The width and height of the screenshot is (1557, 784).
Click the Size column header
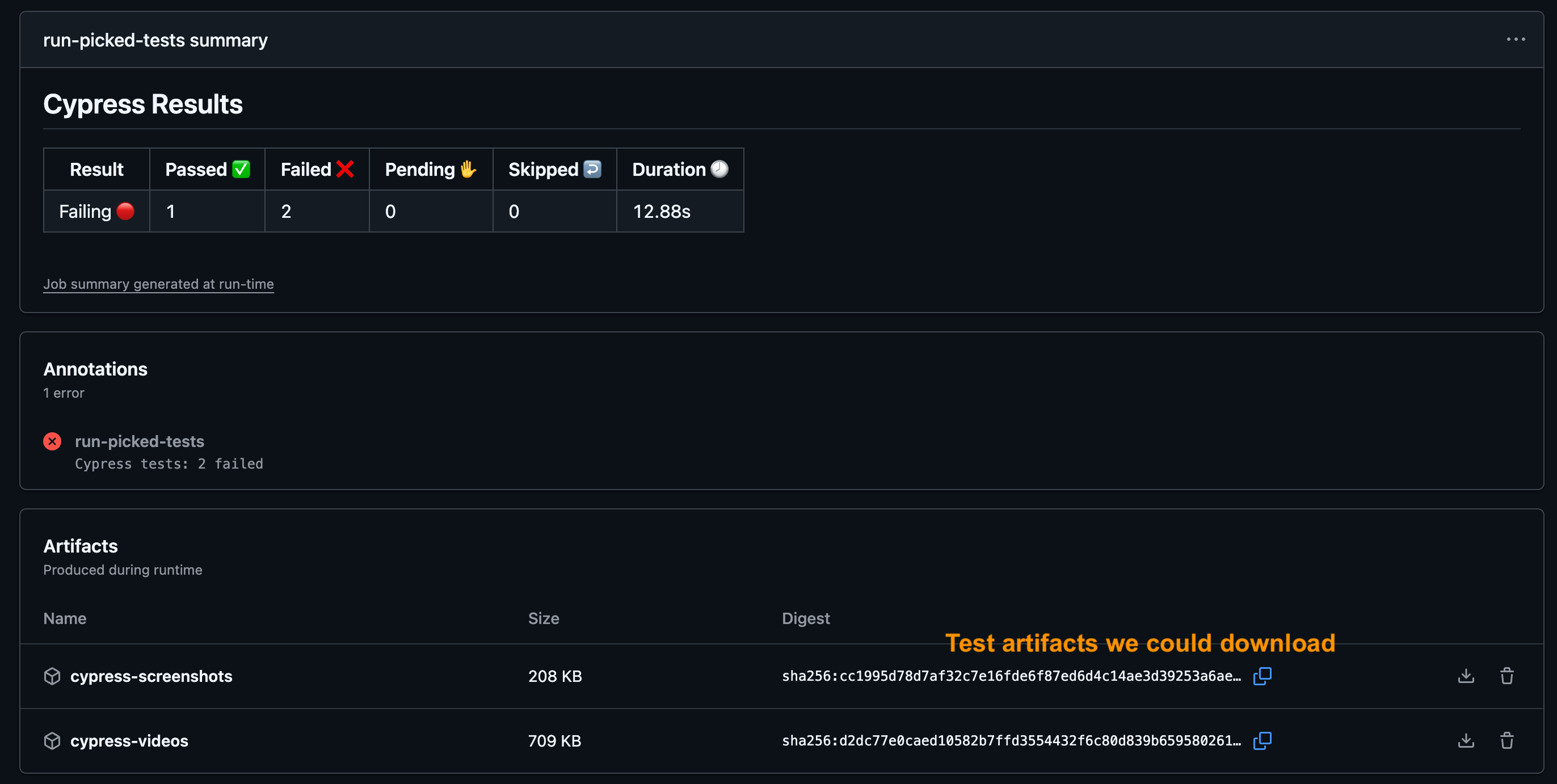pyautogui.click(x=544, y=618)
